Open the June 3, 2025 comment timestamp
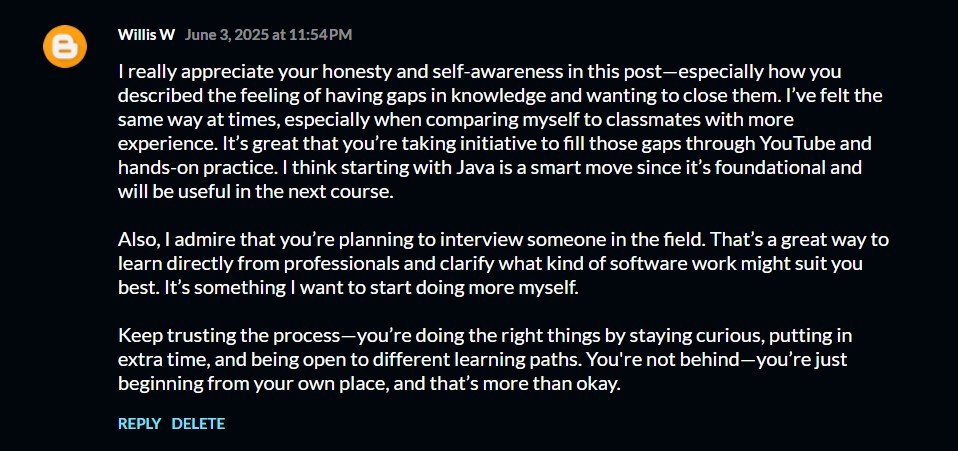This screenshot has height=451, width=958. coord(268,35)
